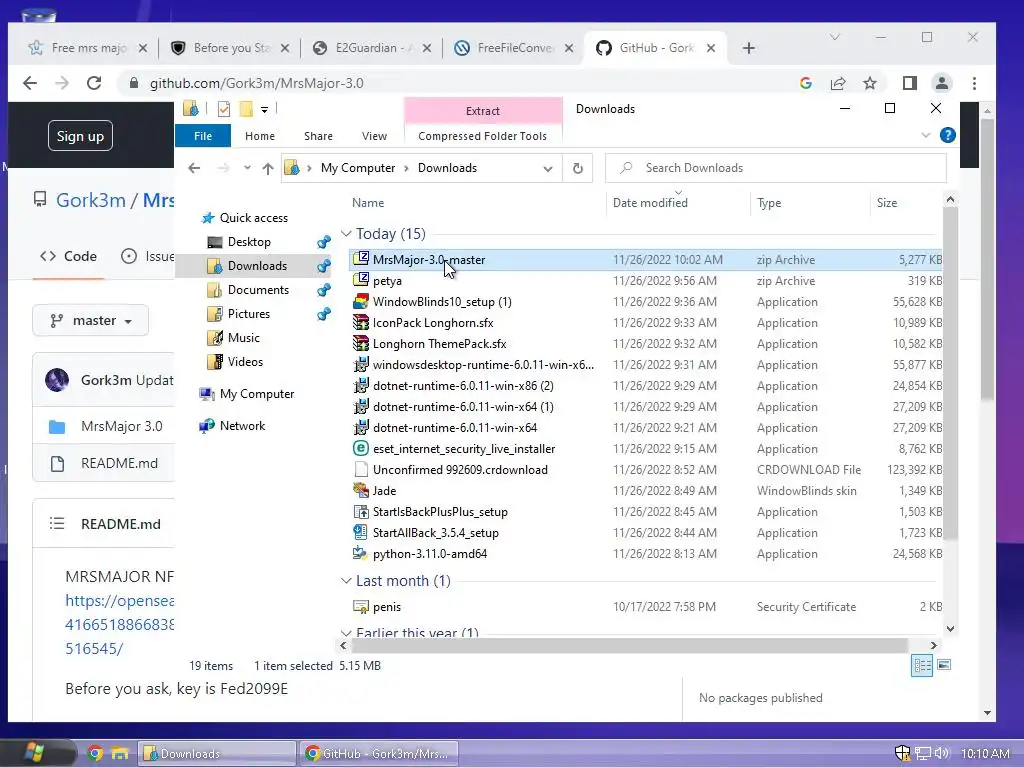Viewport: 1024px width, 768px height.
Task: Click the security shield tray icon
Action: (x=902, y=753)
